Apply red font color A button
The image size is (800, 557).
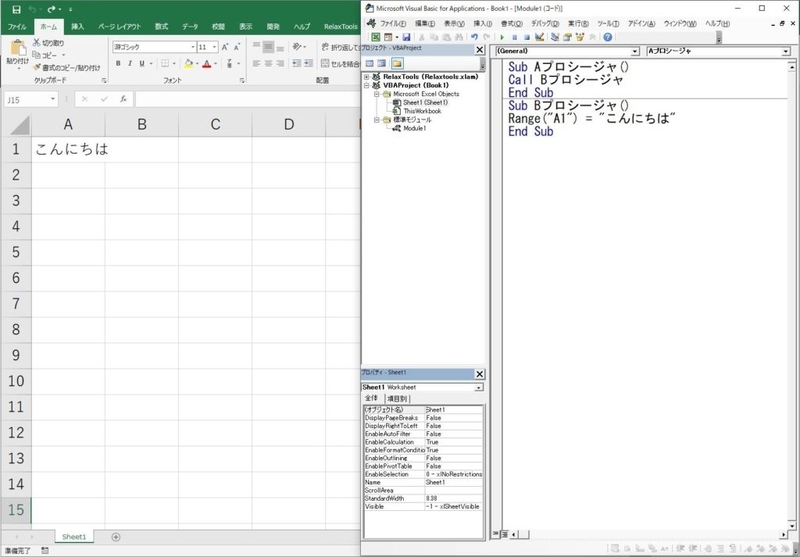click(x=207, y=64)
